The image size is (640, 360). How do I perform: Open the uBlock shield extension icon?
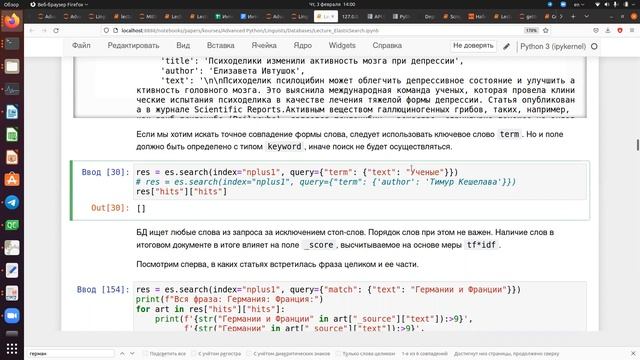(620, 31)
